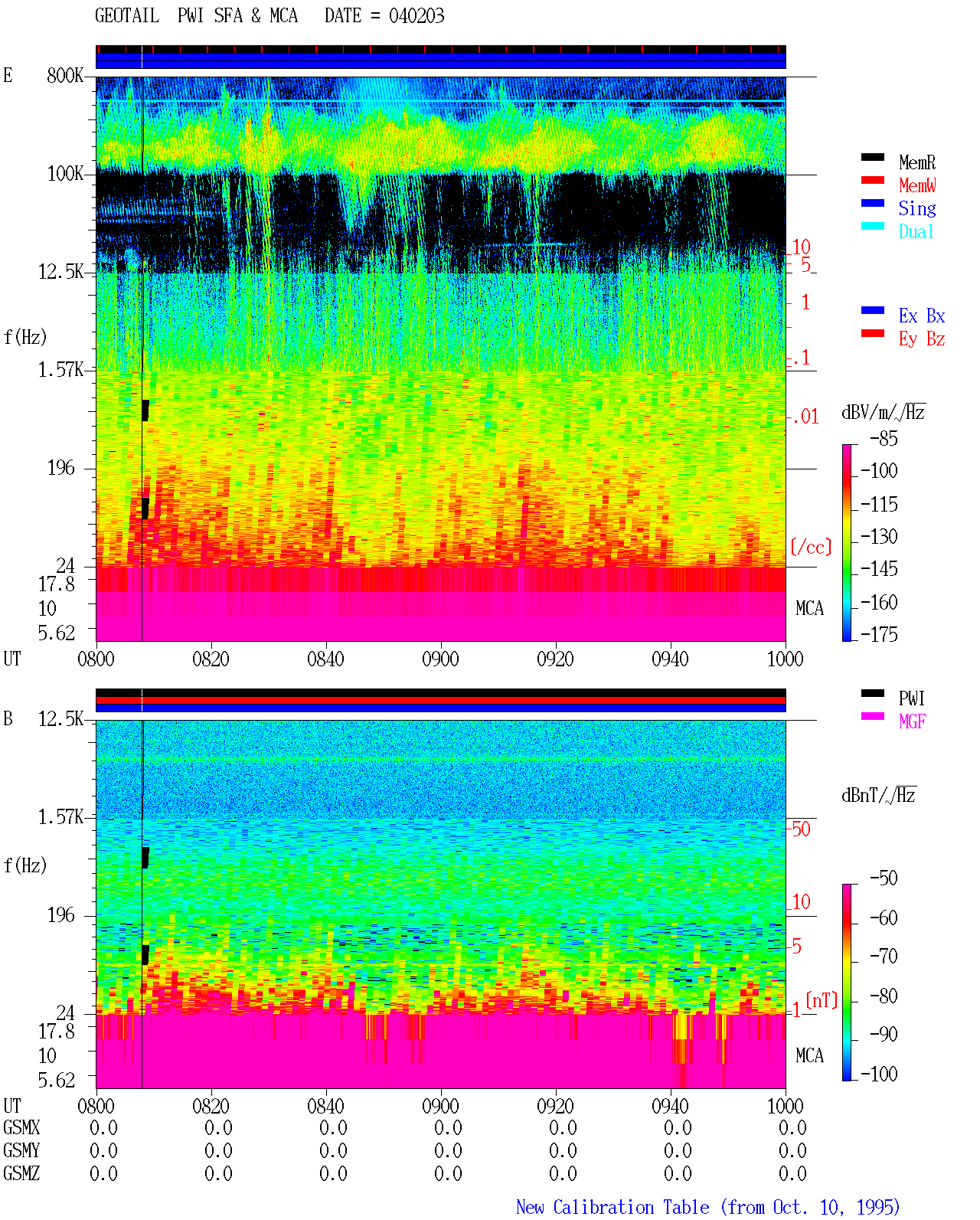Click the 800K frequency label on E panel
980x1220 pixels.
(65, 76)
